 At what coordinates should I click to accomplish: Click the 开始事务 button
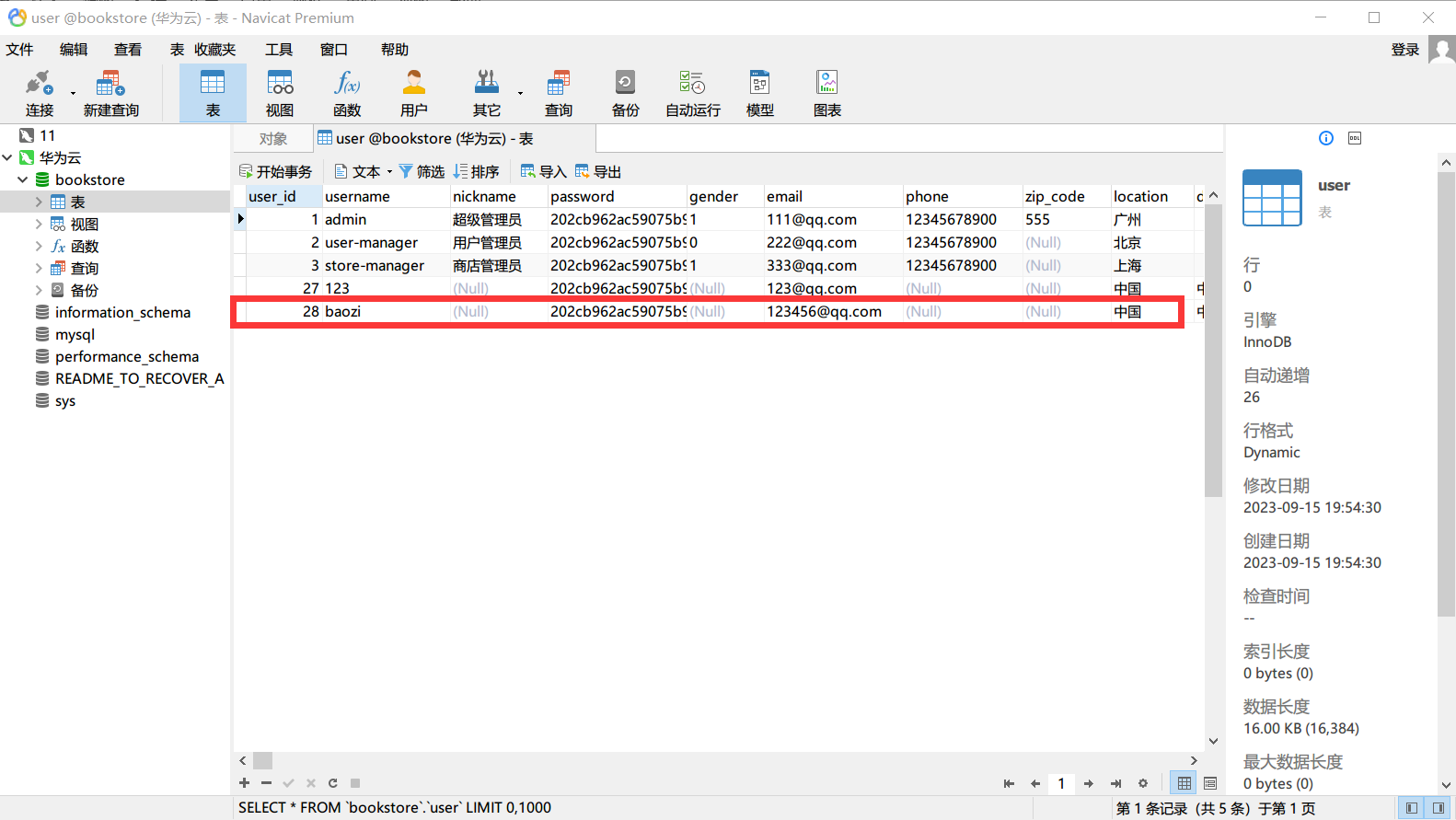276,172
